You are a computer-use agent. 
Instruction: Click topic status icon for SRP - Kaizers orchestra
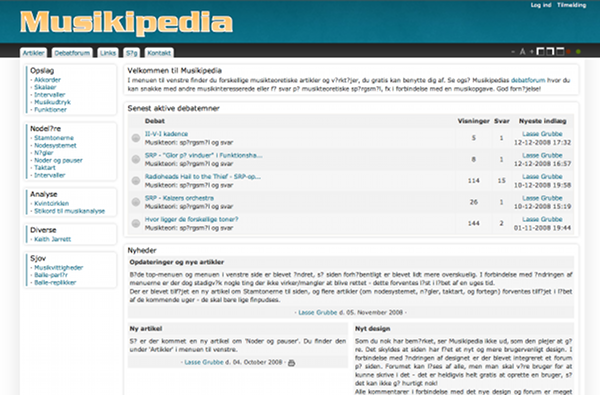pyautogui.click(x=136, y=202)
